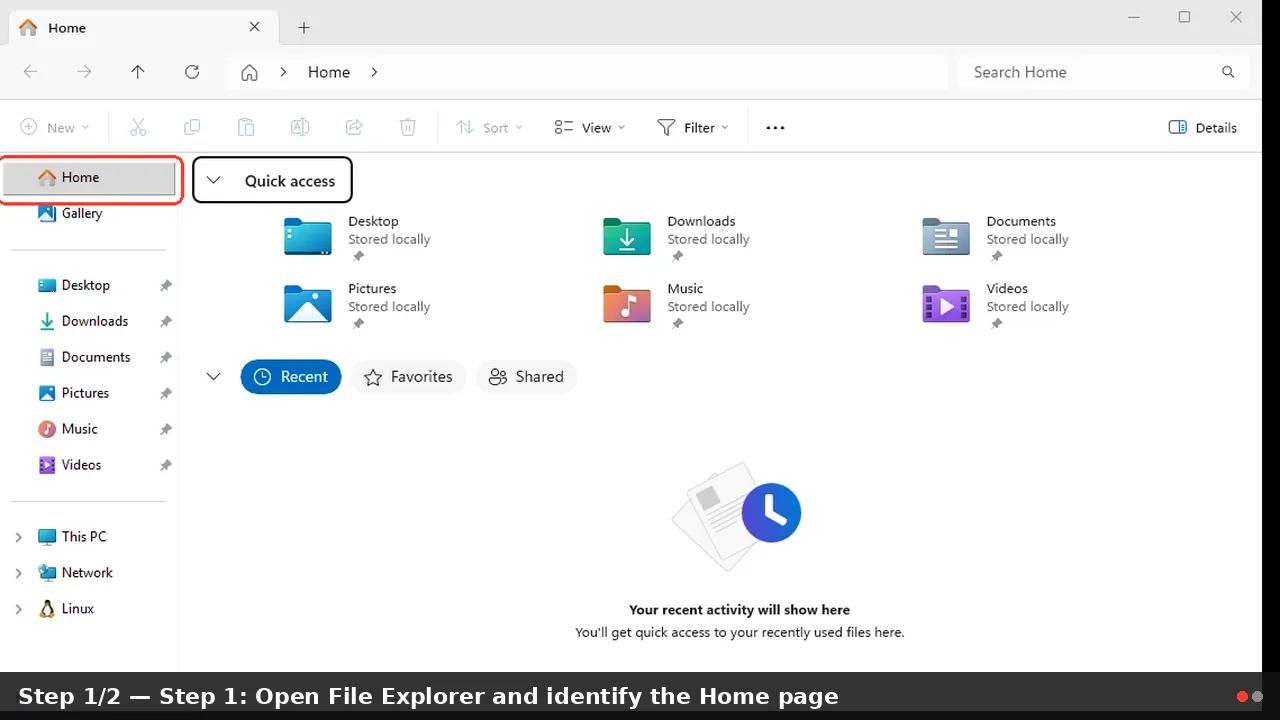Click the Refresh icon in navigation bar
The width and height of the screenshot is (1280, 720).
(x=192, y=72)
